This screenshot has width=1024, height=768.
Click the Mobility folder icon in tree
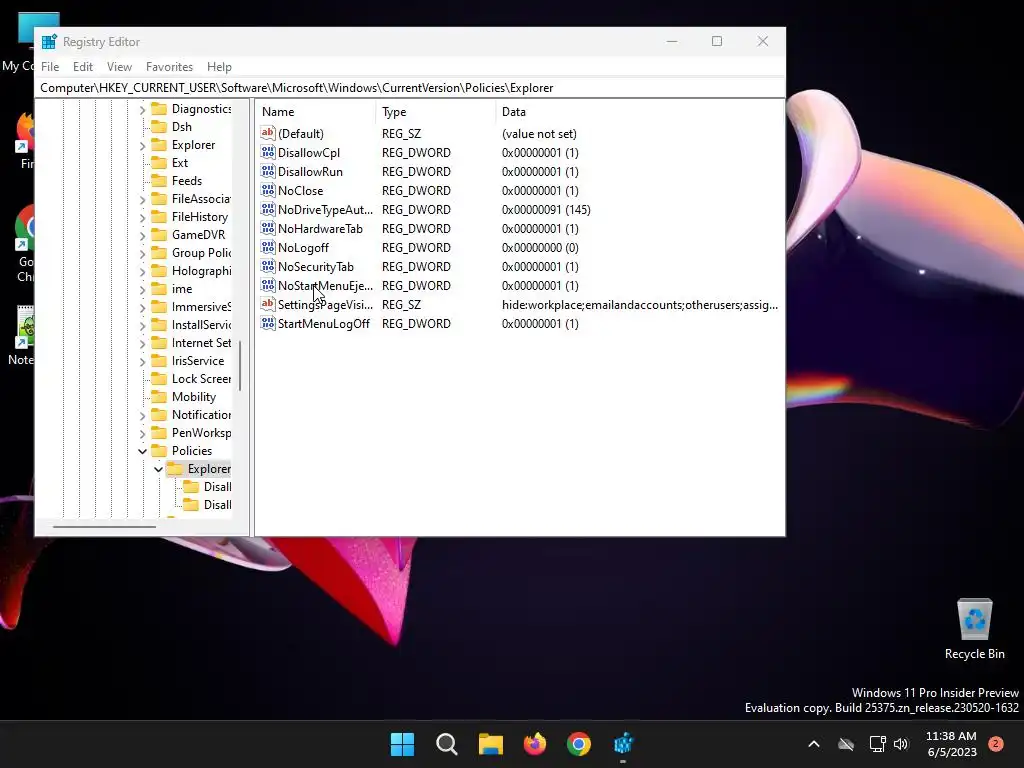159,396
